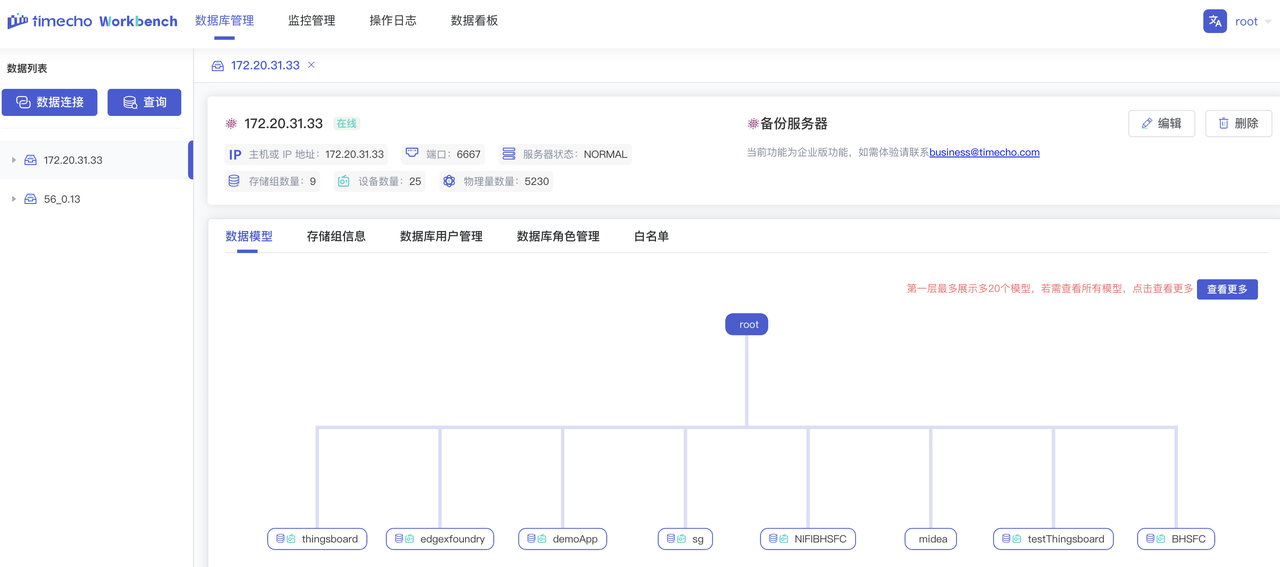Image resolution: width=1280 pixels, height=567 pixels.
Task: Expand the 172.20.31.33 tree node
Action: [x=14, y=160]
